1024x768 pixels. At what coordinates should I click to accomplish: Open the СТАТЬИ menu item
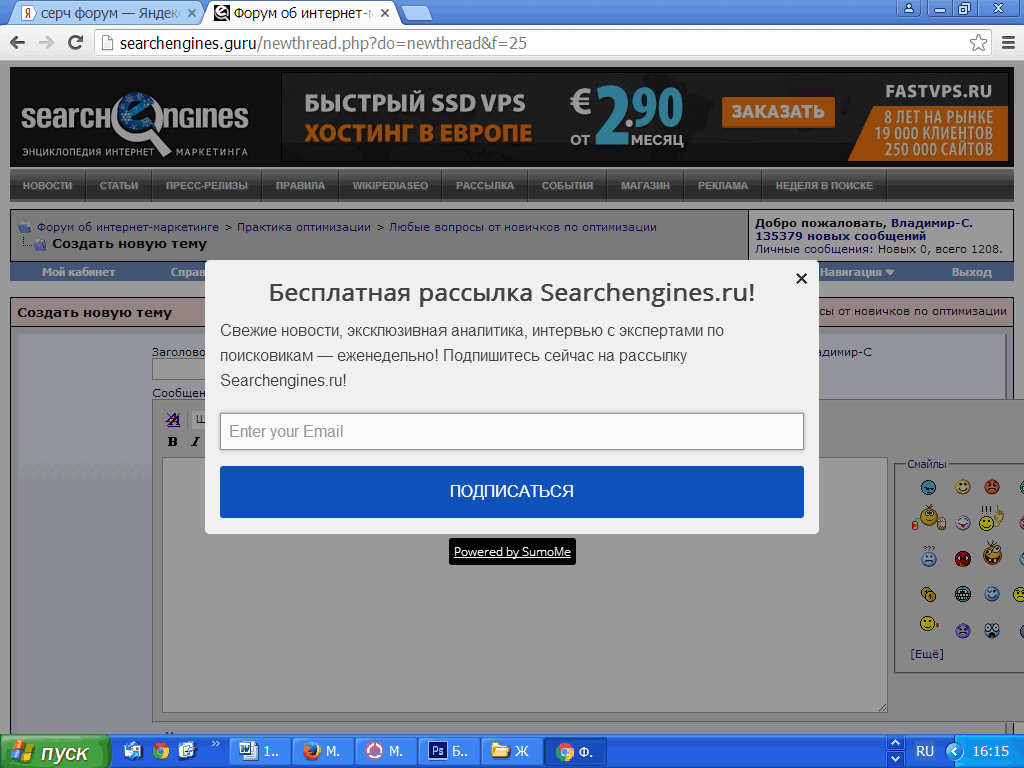coord(119,185)
